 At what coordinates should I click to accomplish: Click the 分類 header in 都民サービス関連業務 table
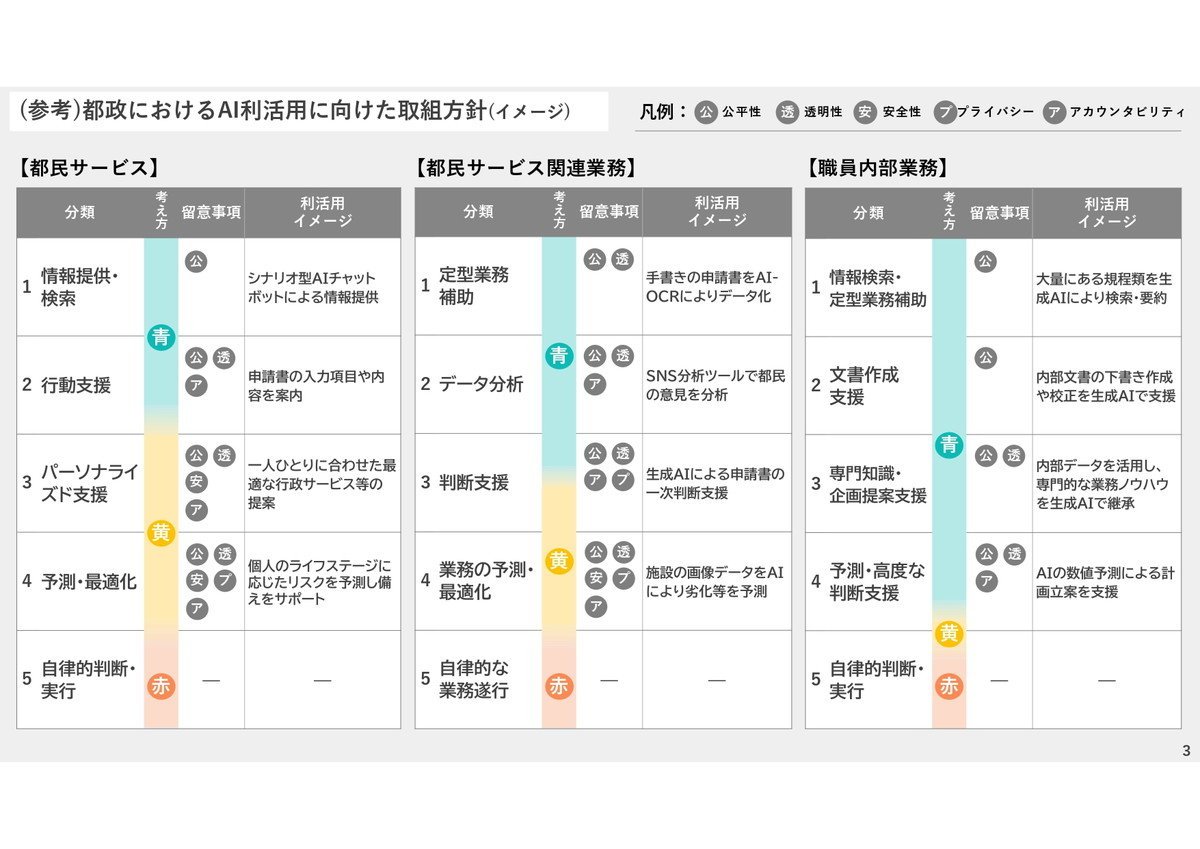478,212
